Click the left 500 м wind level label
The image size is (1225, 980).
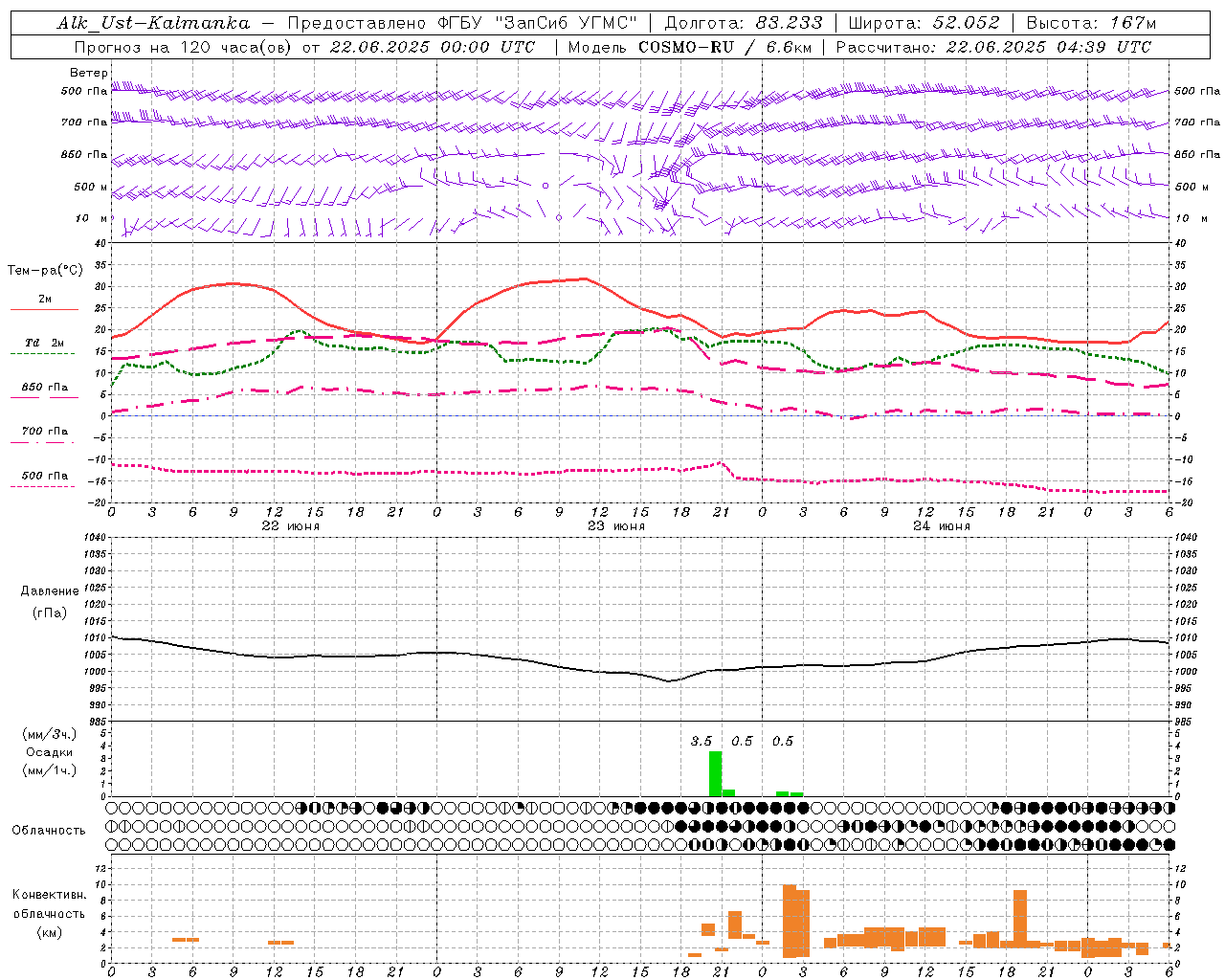(91, 187)
